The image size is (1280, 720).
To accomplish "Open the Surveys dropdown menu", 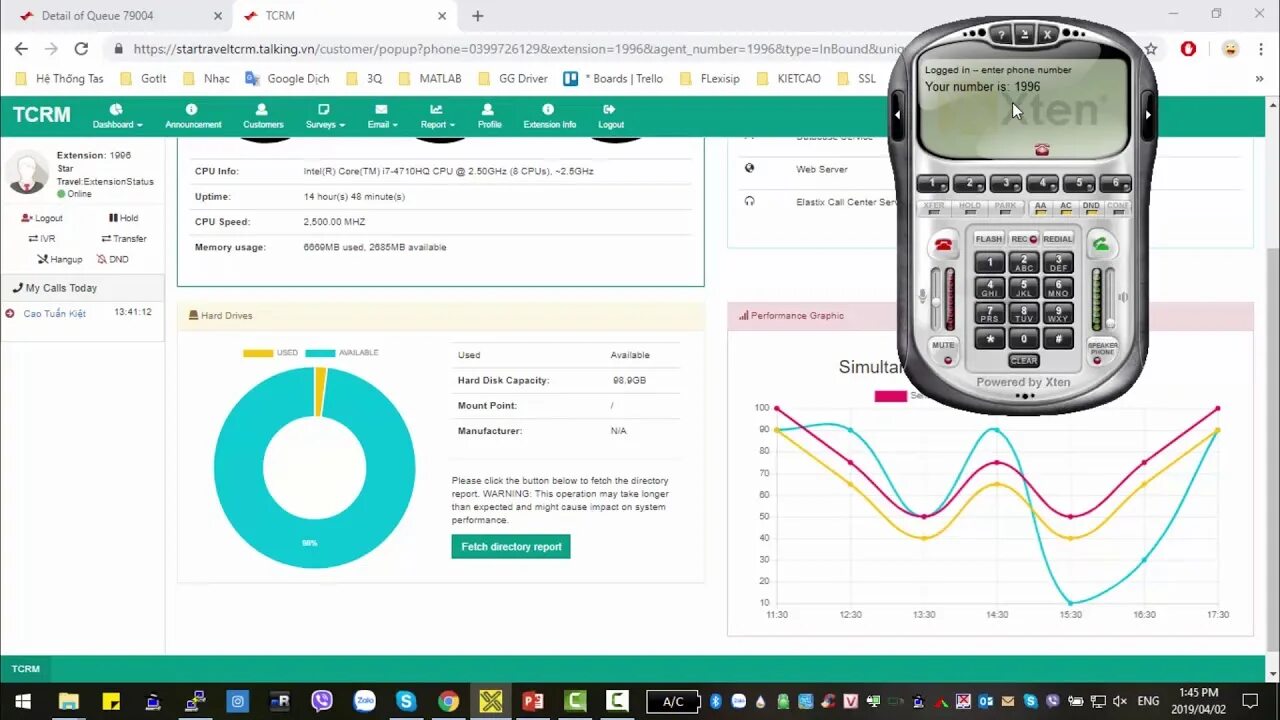I will pyautogui.click(x=325, y=116).
